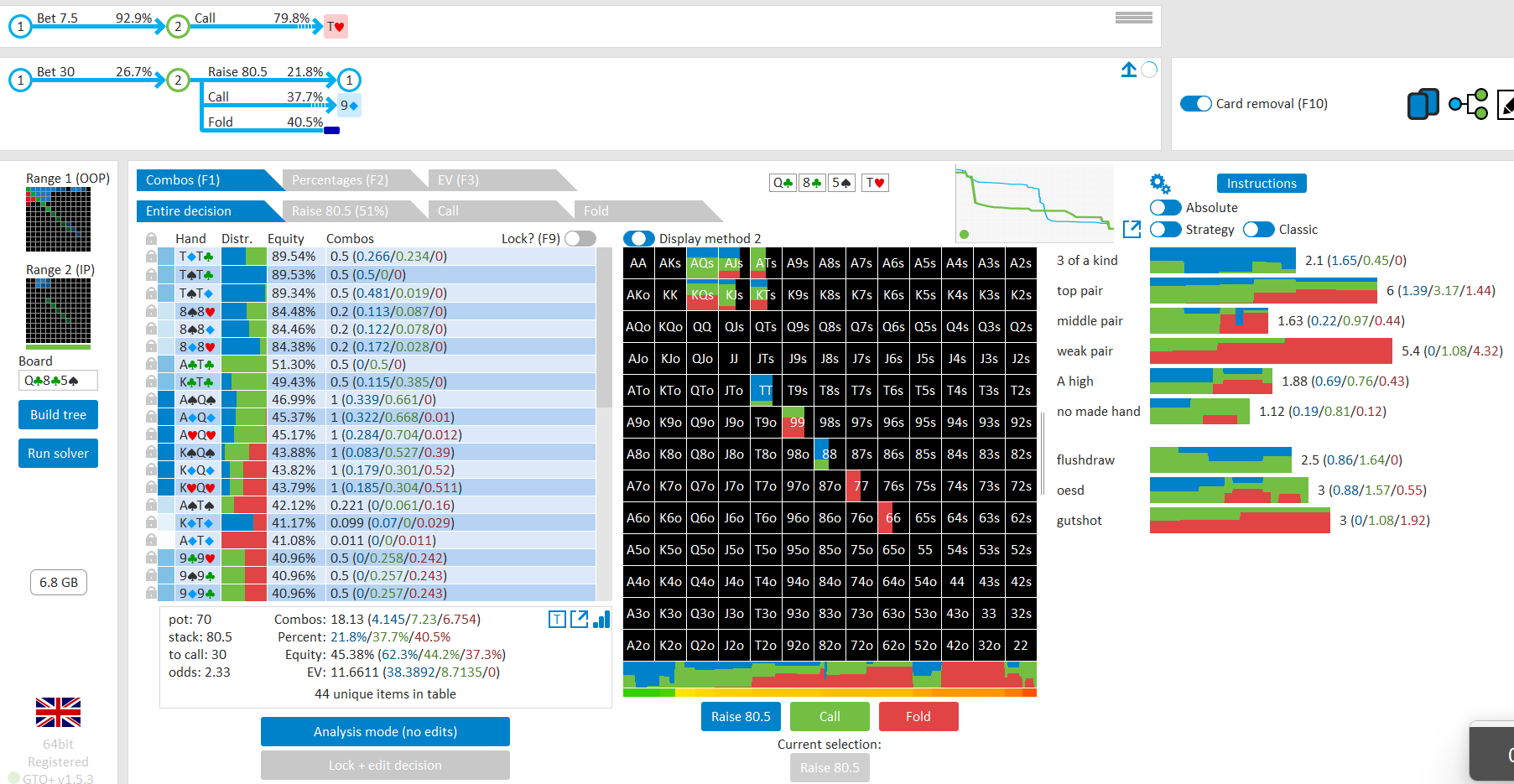The height and width of the screenshot is (784, 1514).
Task: Click the header lock icon above hand list
Action: pyautogui.click(x=151, y=239)
